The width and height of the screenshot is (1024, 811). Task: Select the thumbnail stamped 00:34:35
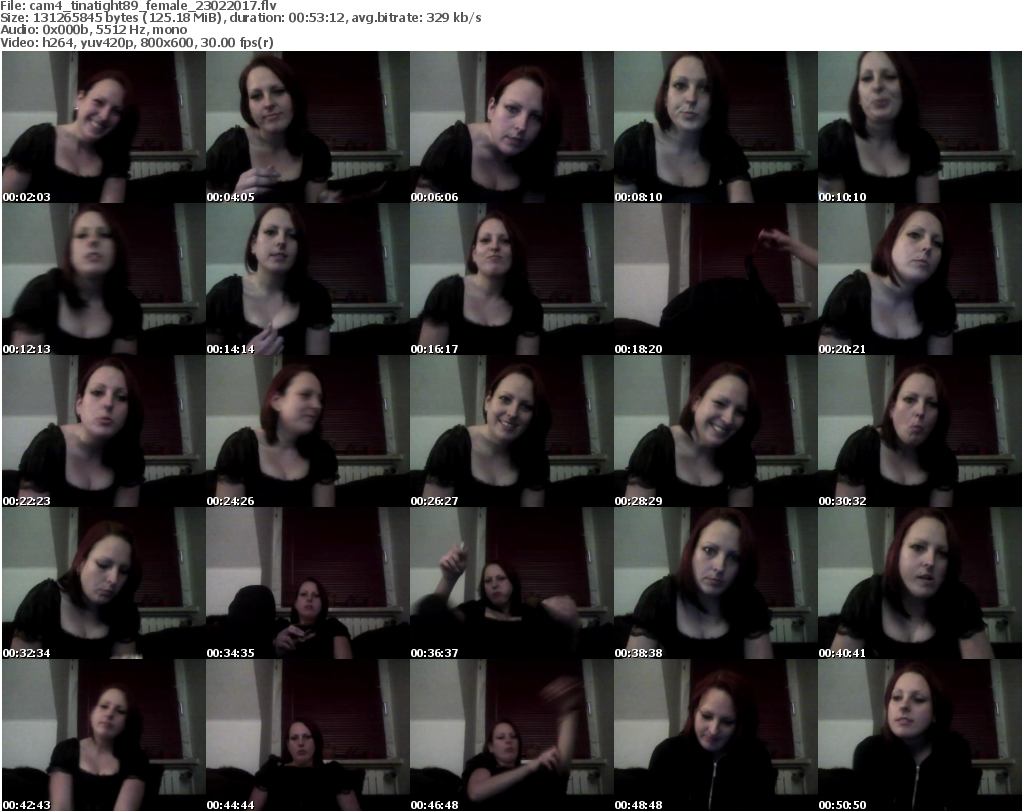[x=308, y=583]
